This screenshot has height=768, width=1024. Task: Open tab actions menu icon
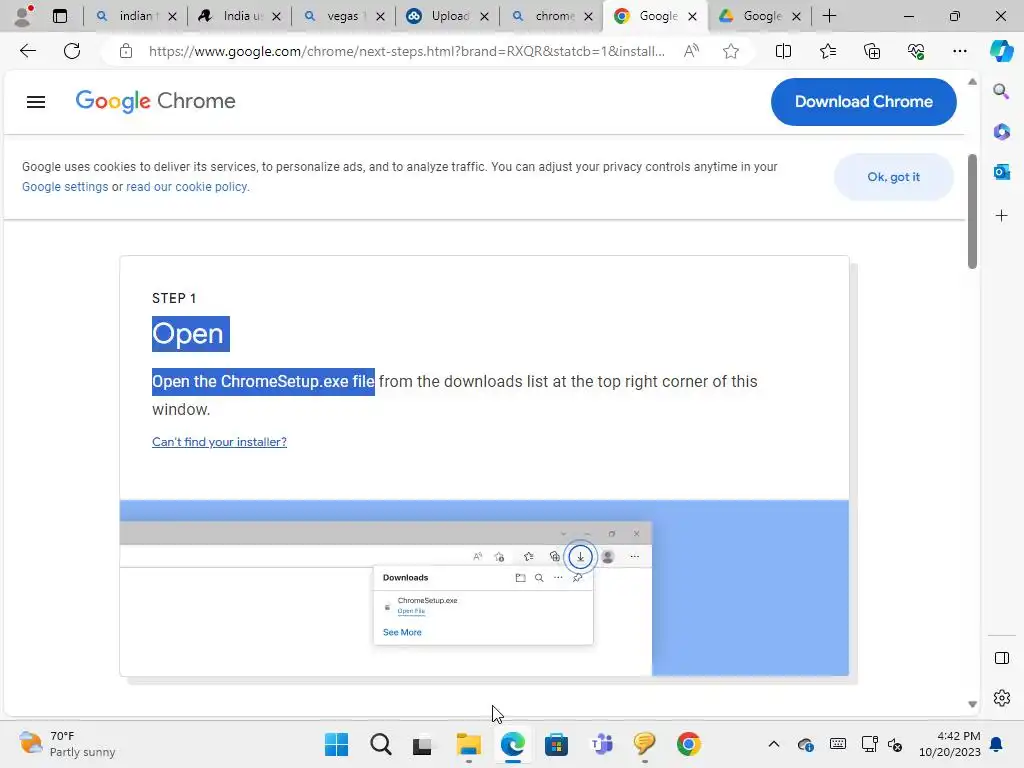[x=60, y=16]
